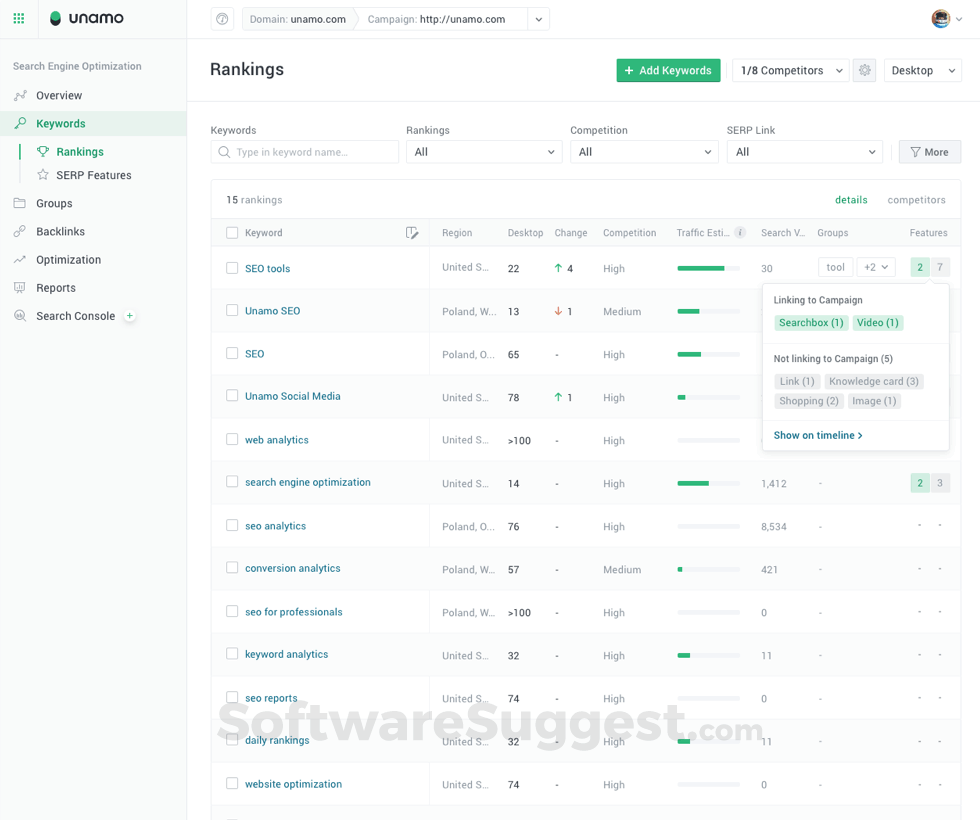Screen dimensions: 980x820
Task: Click the Traffic Estimation info icon
Action: pos(740,233)
